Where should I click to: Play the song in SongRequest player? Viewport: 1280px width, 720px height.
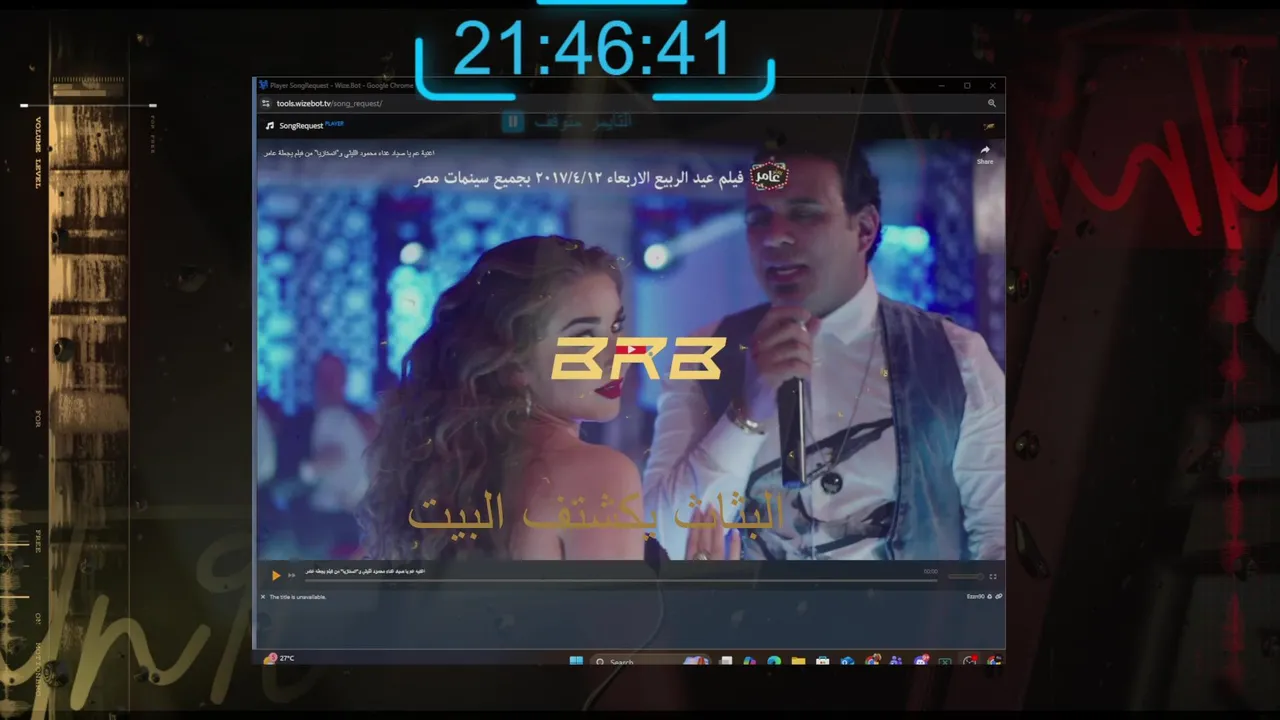(276, 575)
